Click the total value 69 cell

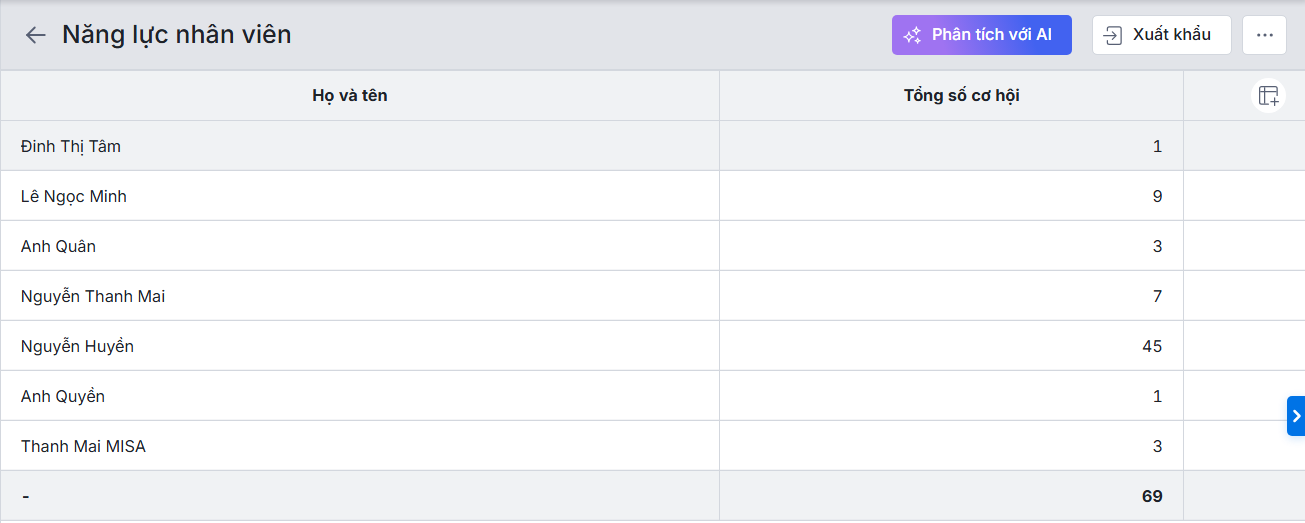pos(1151,496)
